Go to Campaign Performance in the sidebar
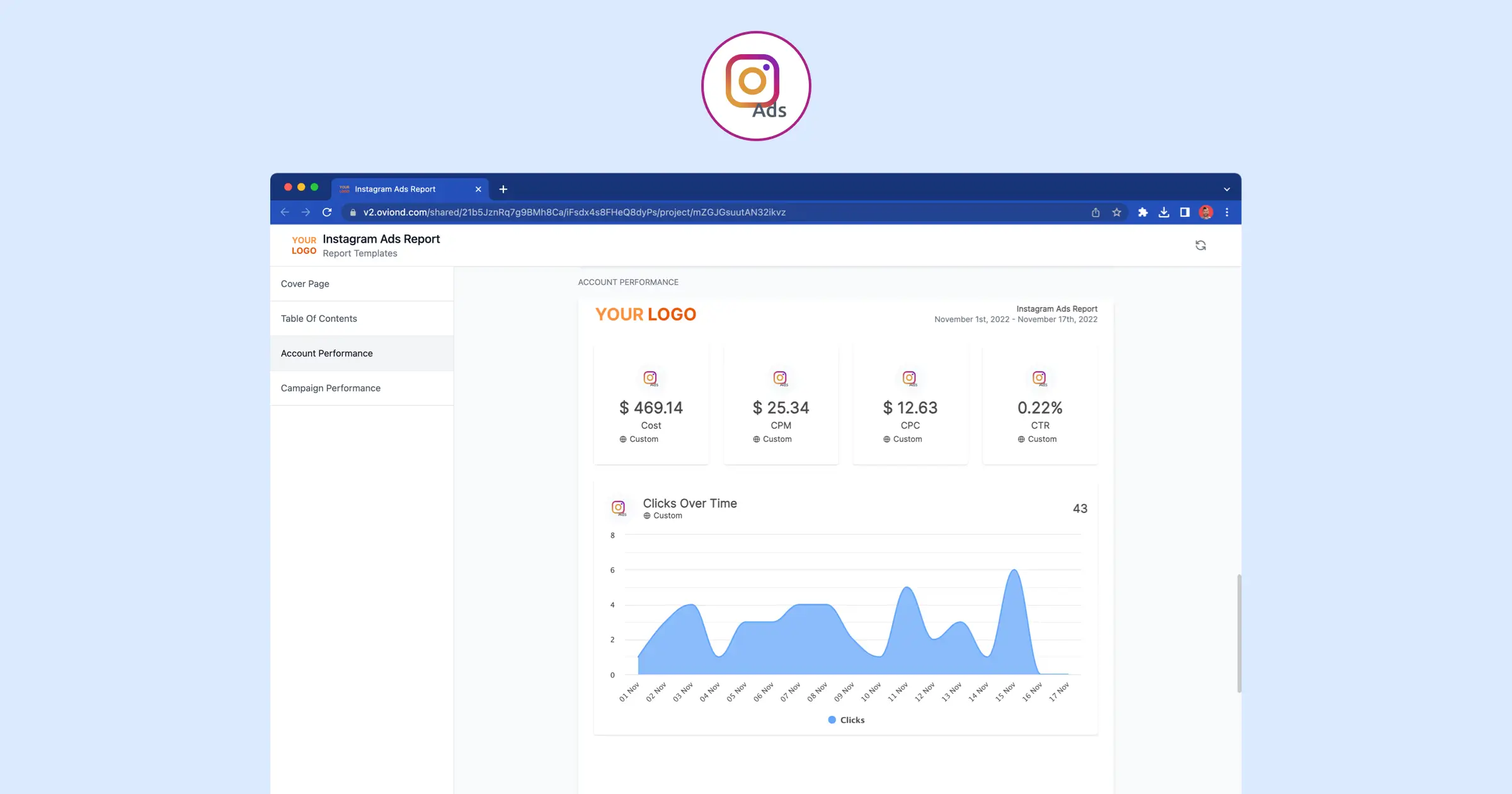The width and height of the screenshot is (1512, 794). (362, 388)
